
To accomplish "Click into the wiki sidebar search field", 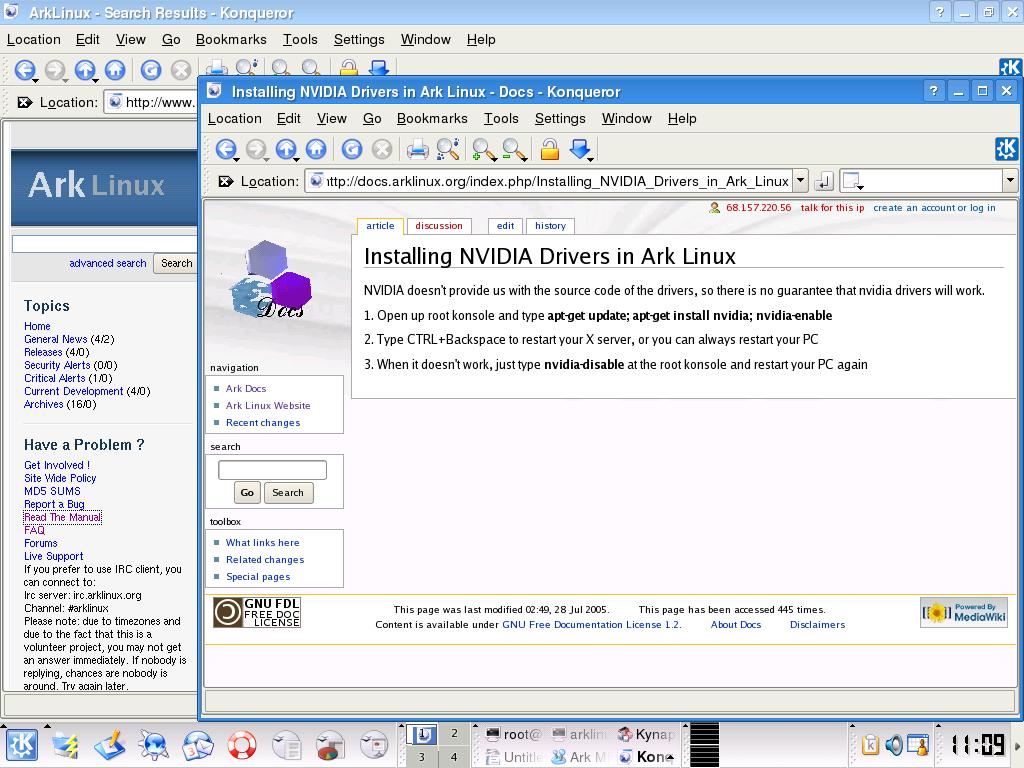I will 272,470.
